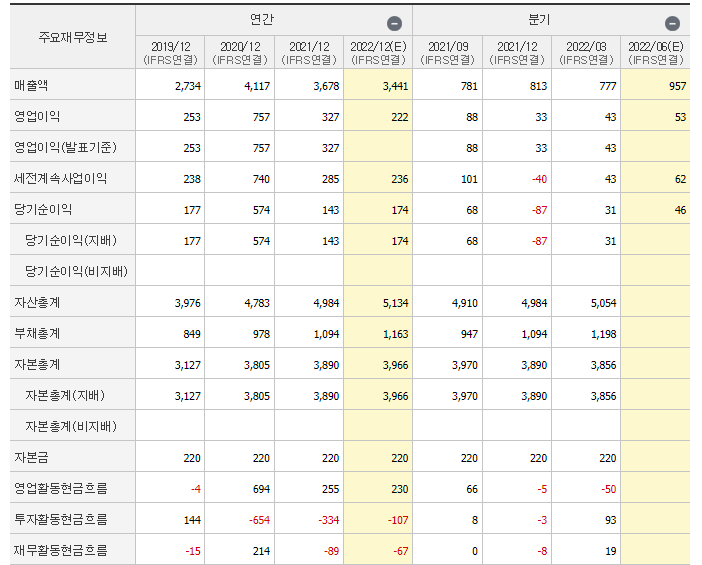This screenshot has height=565, width=702.
Task: Select the 부채총계 row label
Action: point(37,333)
